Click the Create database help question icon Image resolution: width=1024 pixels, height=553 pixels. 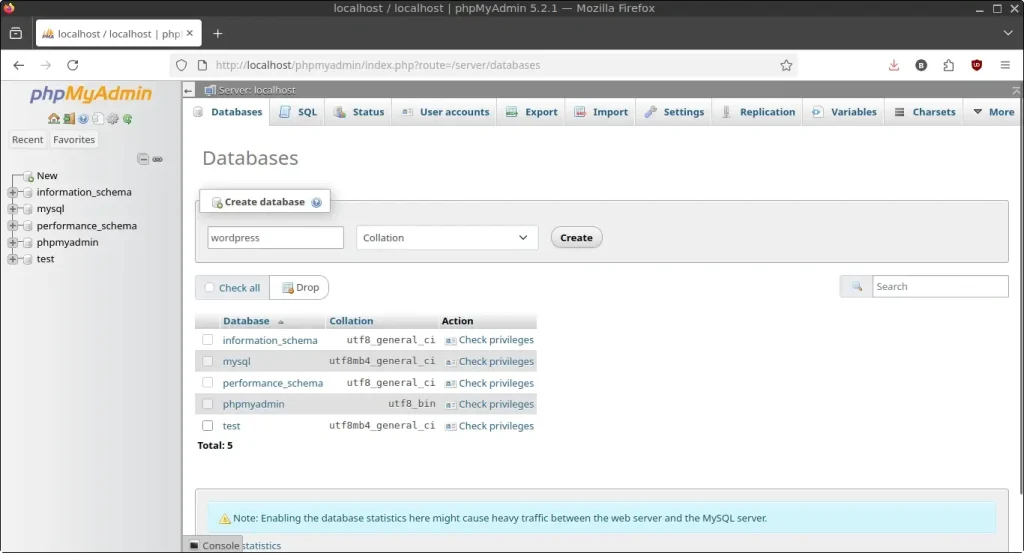pos(316,202)
